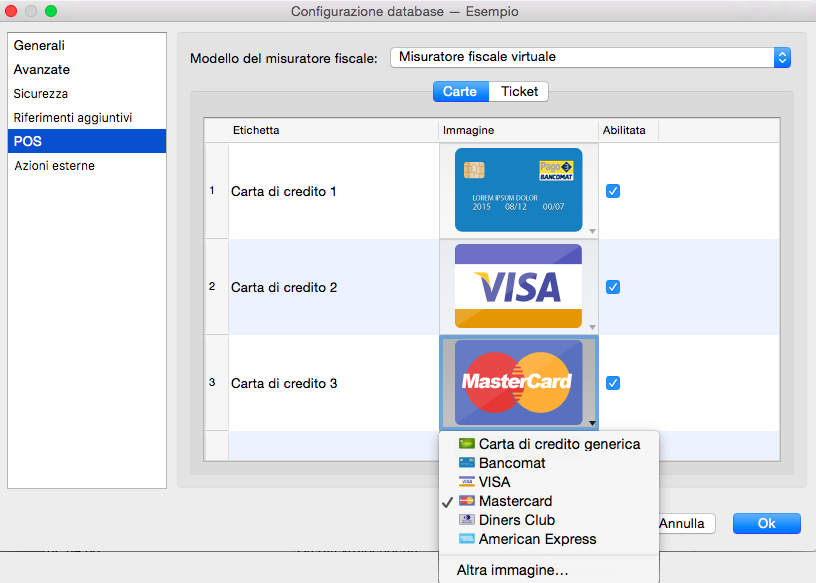Switch to the Ticket tab
The width and height of the screenshot is (816, 583).
tap(519, 92)
